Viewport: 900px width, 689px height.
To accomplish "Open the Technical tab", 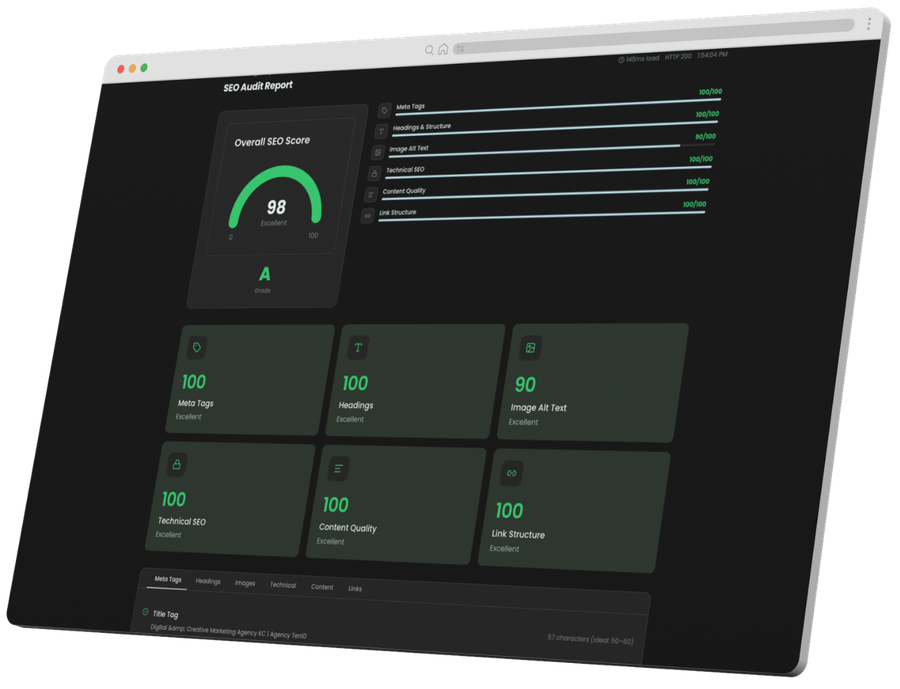I will (283, 585).
